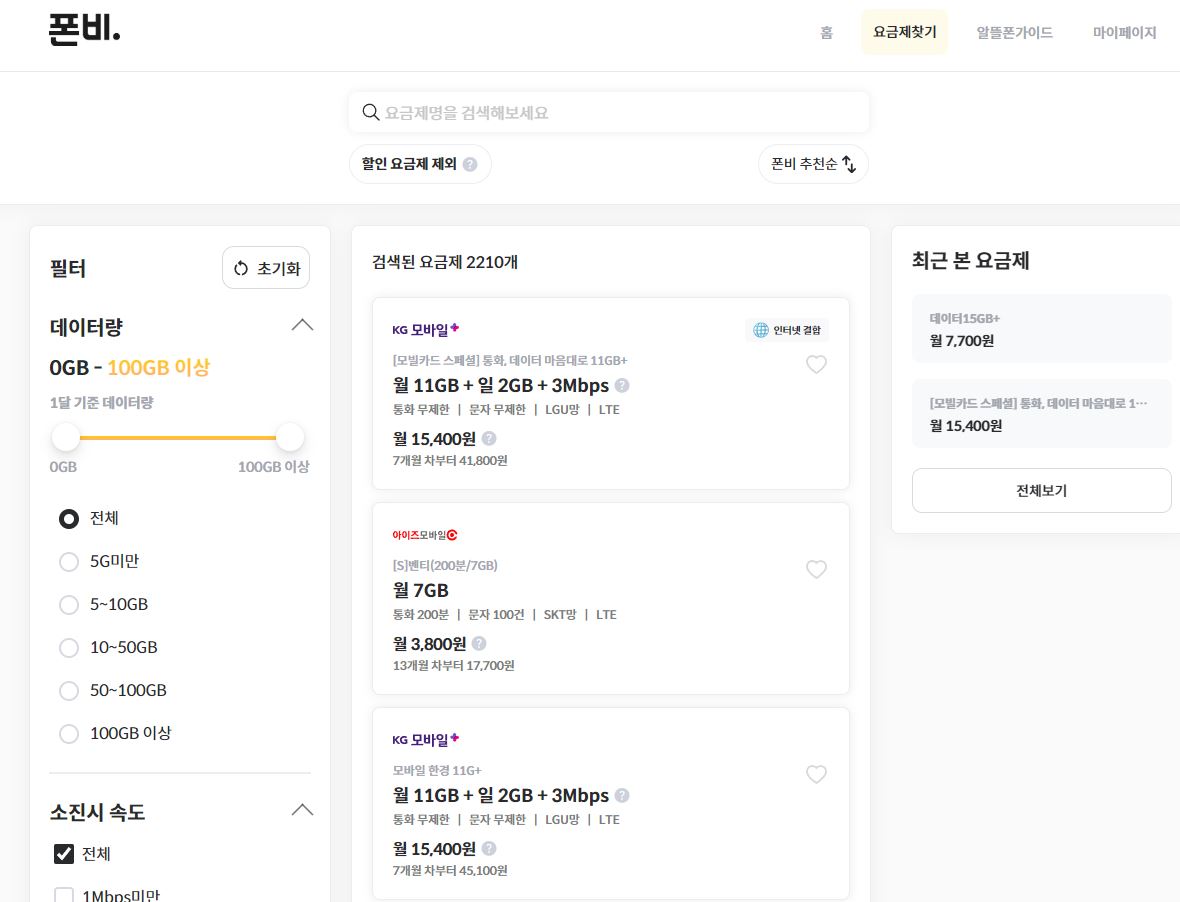
Task: Open data help icon on [모빌카드 스페셜] plan
Action: point(622,385)
